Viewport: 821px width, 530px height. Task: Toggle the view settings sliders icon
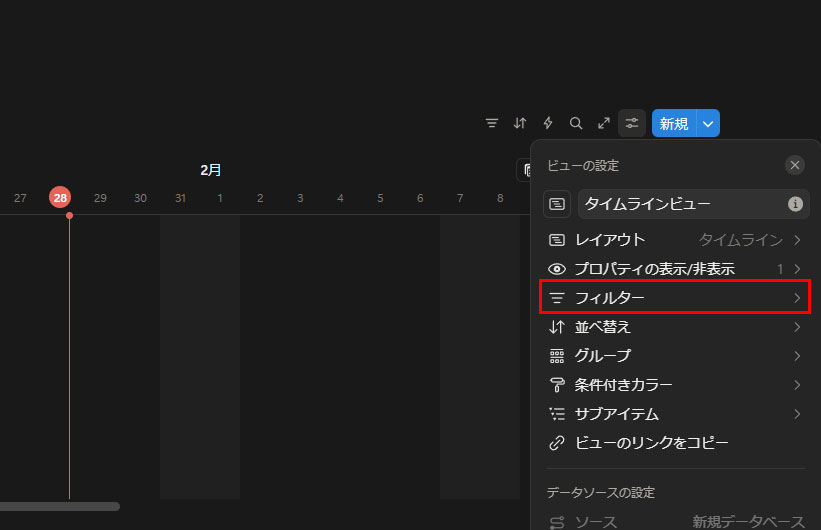click(632, 123)
